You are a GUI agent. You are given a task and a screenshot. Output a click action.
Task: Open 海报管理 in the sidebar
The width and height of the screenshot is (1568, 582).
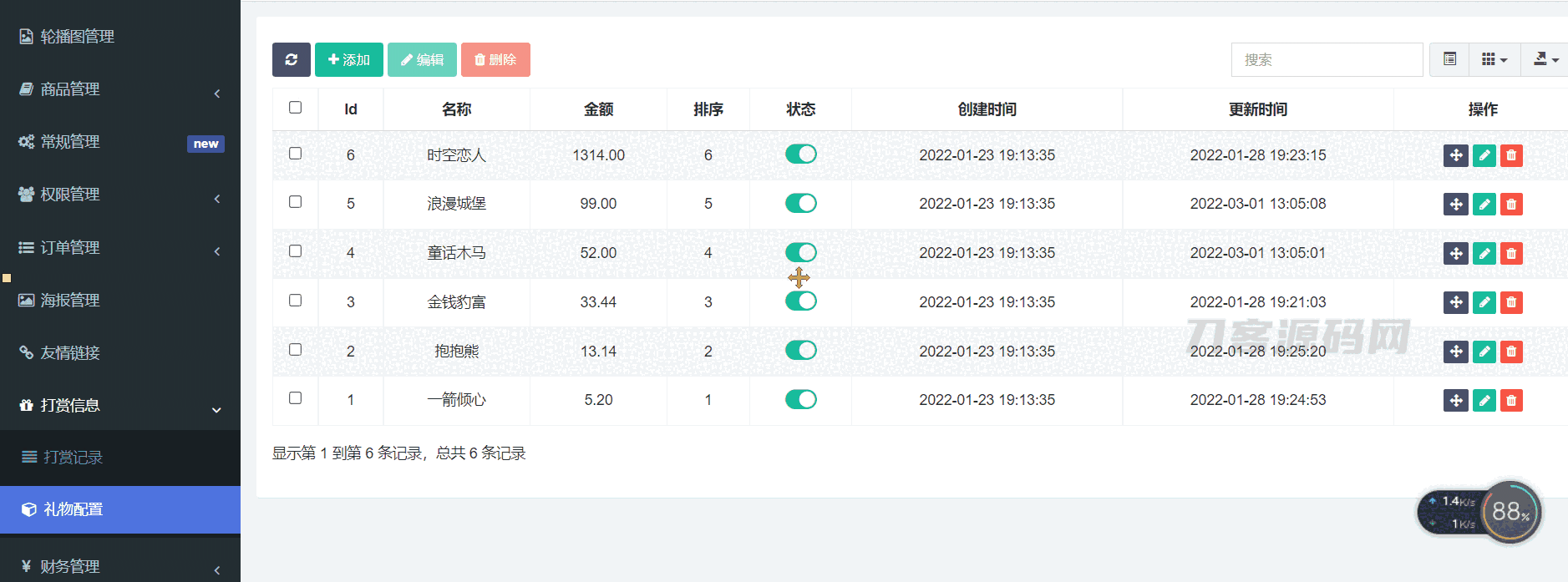click(120, 300)
